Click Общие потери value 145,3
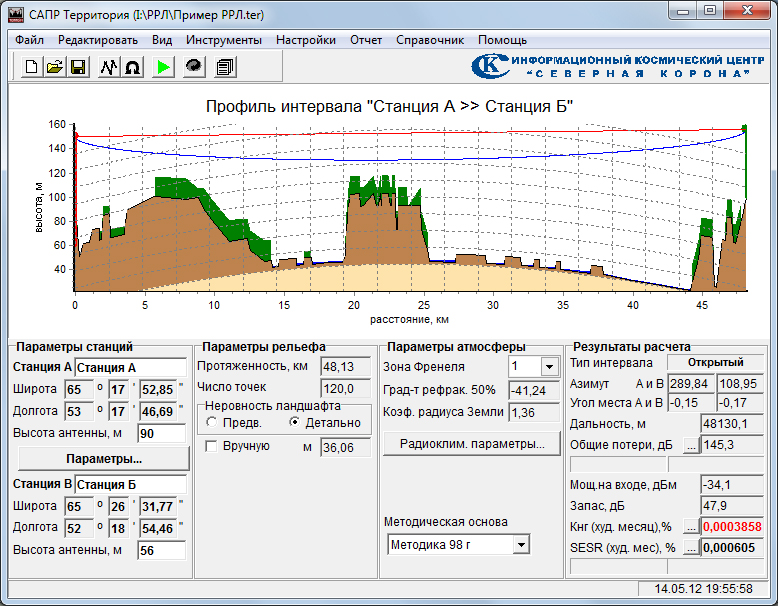 tap(732, 445)
